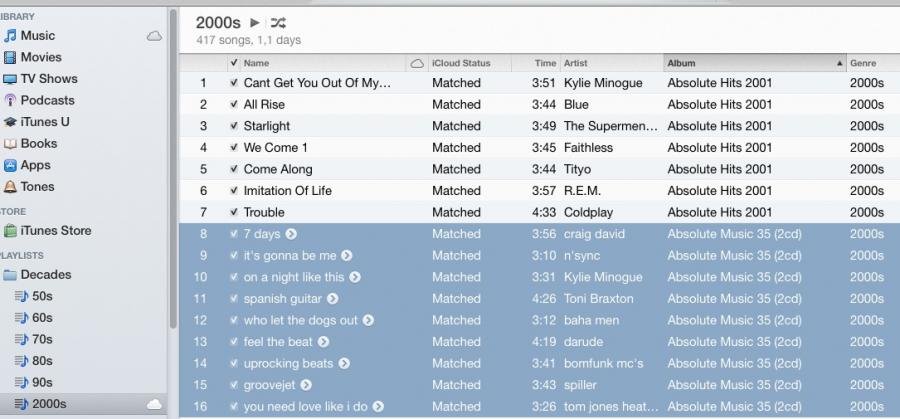Click arrow beside 'feel the beat'
This screenshot has width=900, height=419.
pos(324,342)
